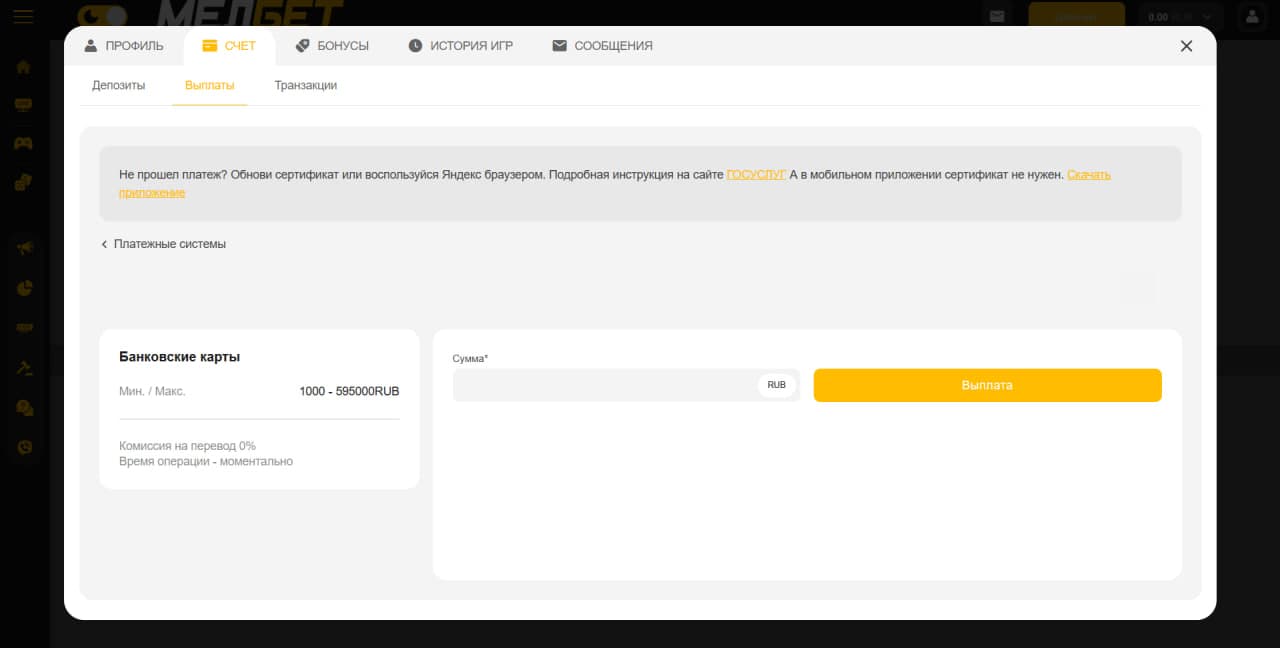Switch to the СООБЩЕНИЯ tab
1280x648 pixels.
coord(602,46)
